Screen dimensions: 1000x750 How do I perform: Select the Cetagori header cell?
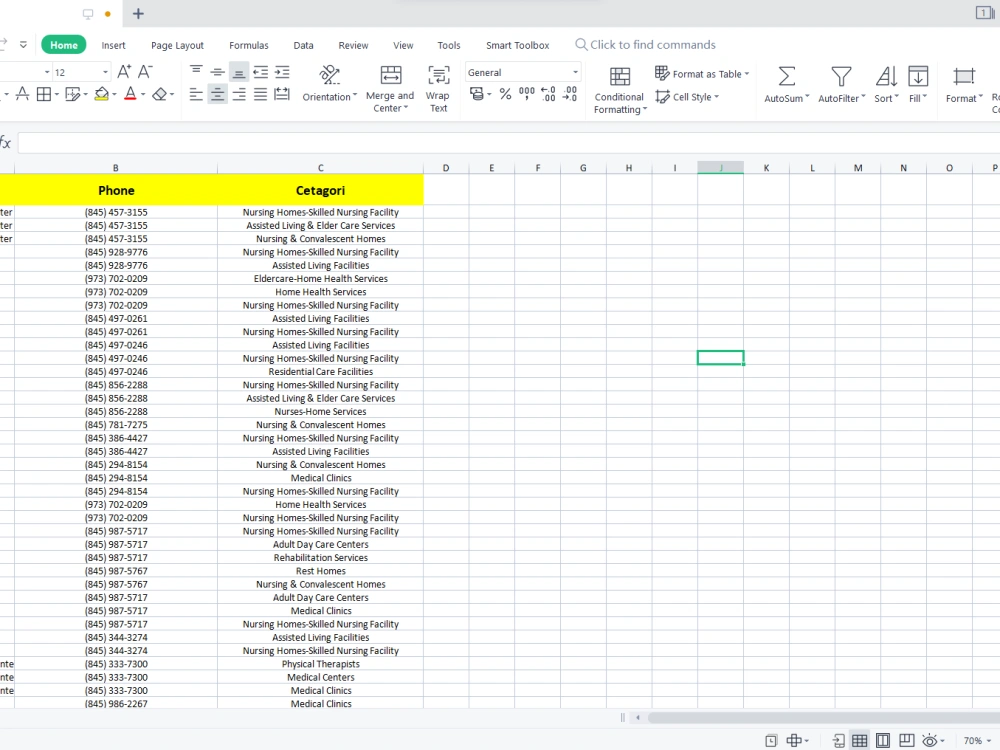pyautogui.click(x=320, y=190)
